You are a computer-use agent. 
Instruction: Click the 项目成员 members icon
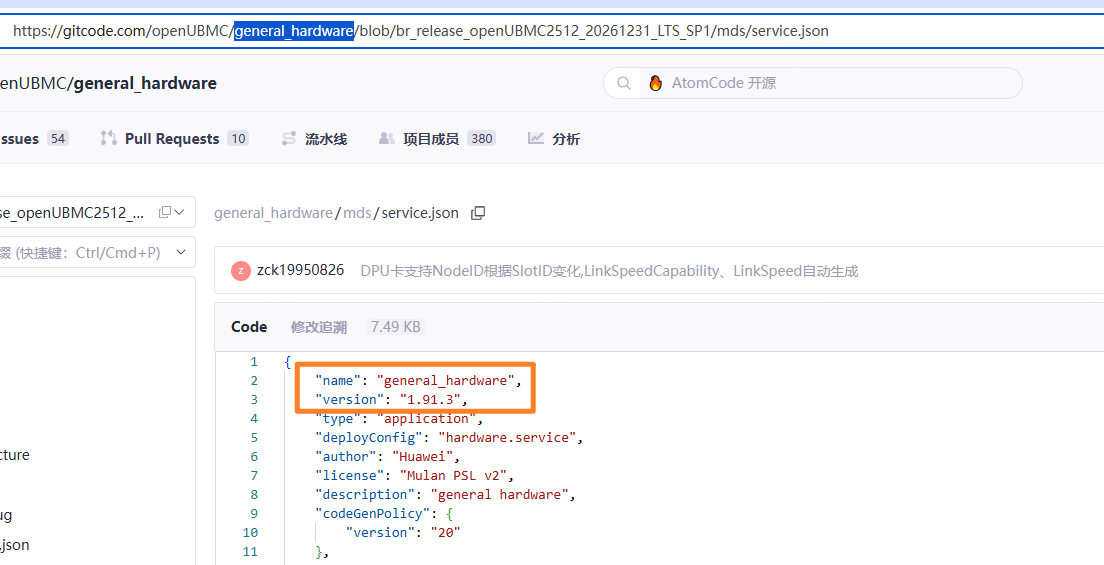387,139
